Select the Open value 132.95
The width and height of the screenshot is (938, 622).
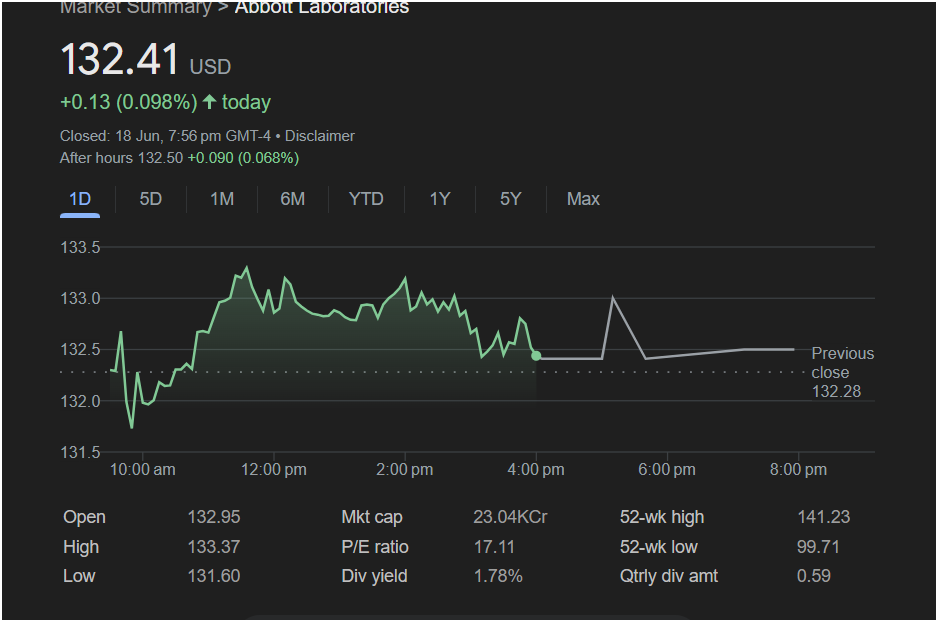[x=214, y=517]
